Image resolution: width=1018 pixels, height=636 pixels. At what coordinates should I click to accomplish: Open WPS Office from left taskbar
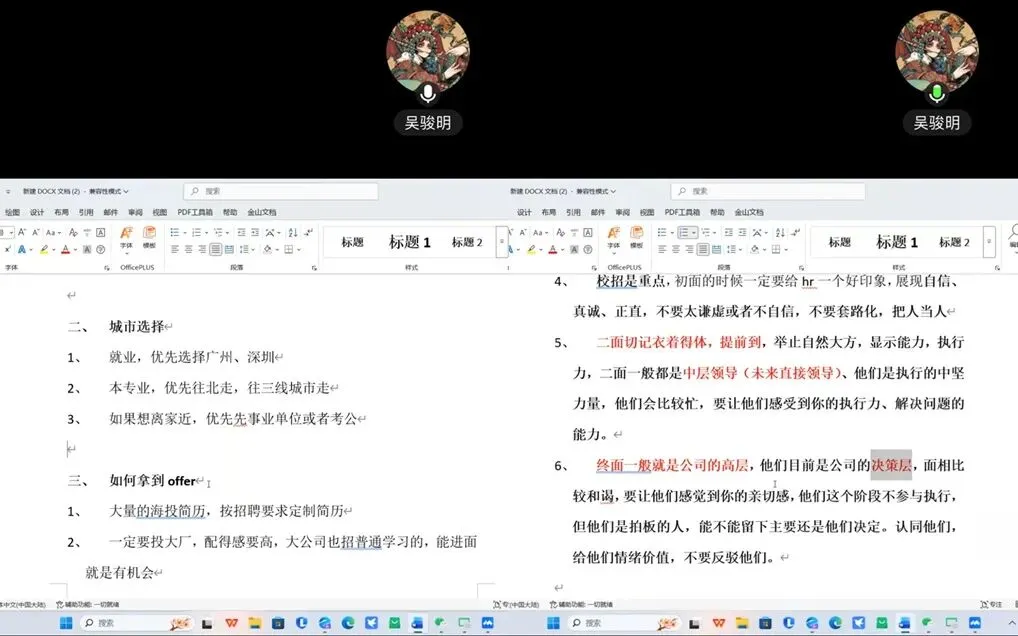pos(231,623)
